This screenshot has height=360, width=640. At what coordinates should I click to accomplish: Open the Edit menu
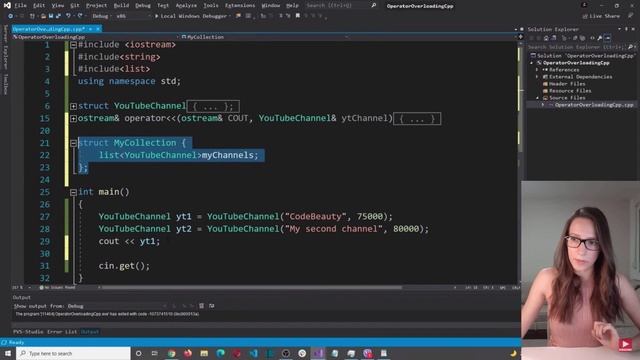coord(39,6)
